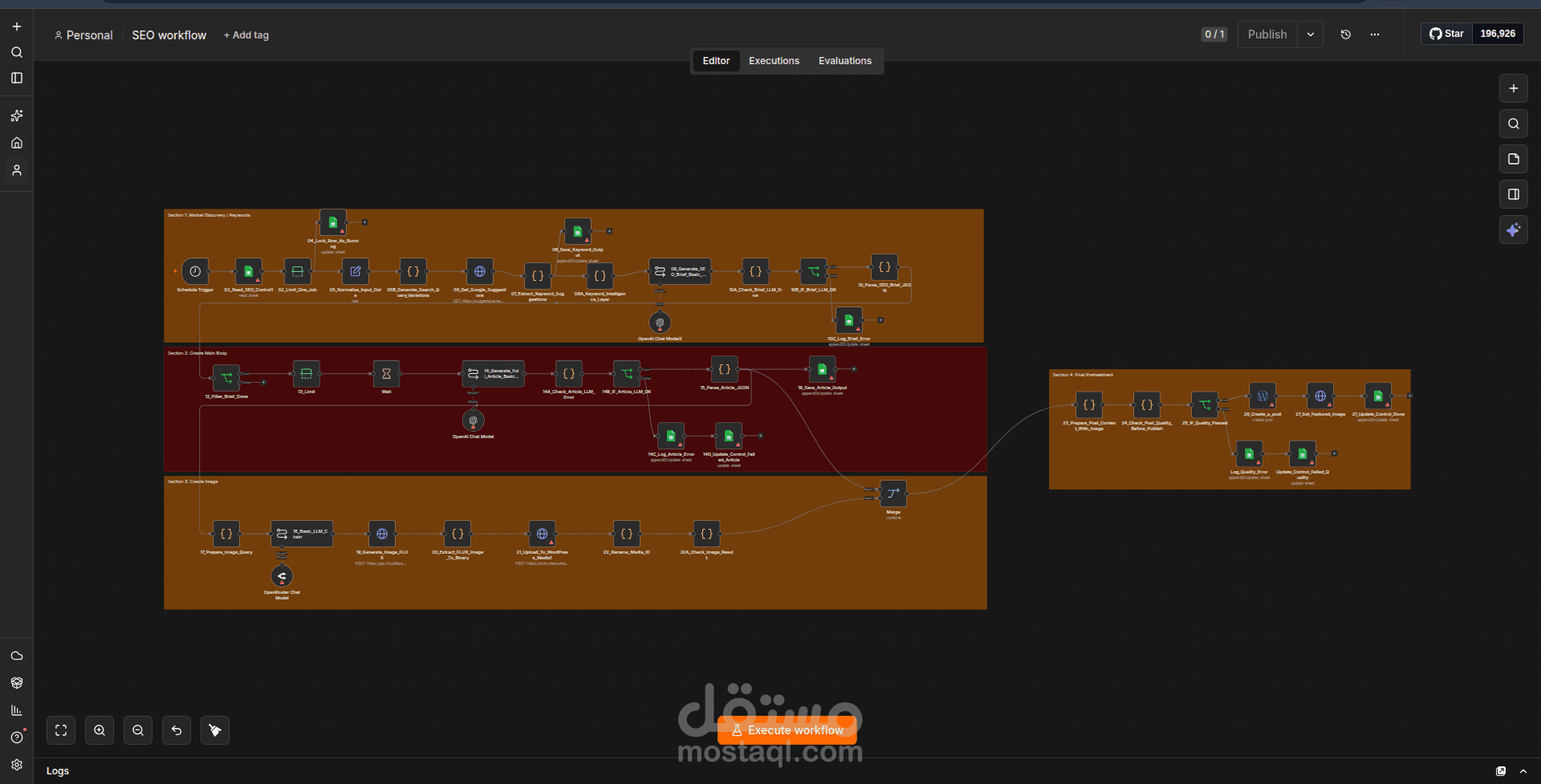Click the Execute workflow button
This screenshot has height=784, width=1541.
pos(787,730)
